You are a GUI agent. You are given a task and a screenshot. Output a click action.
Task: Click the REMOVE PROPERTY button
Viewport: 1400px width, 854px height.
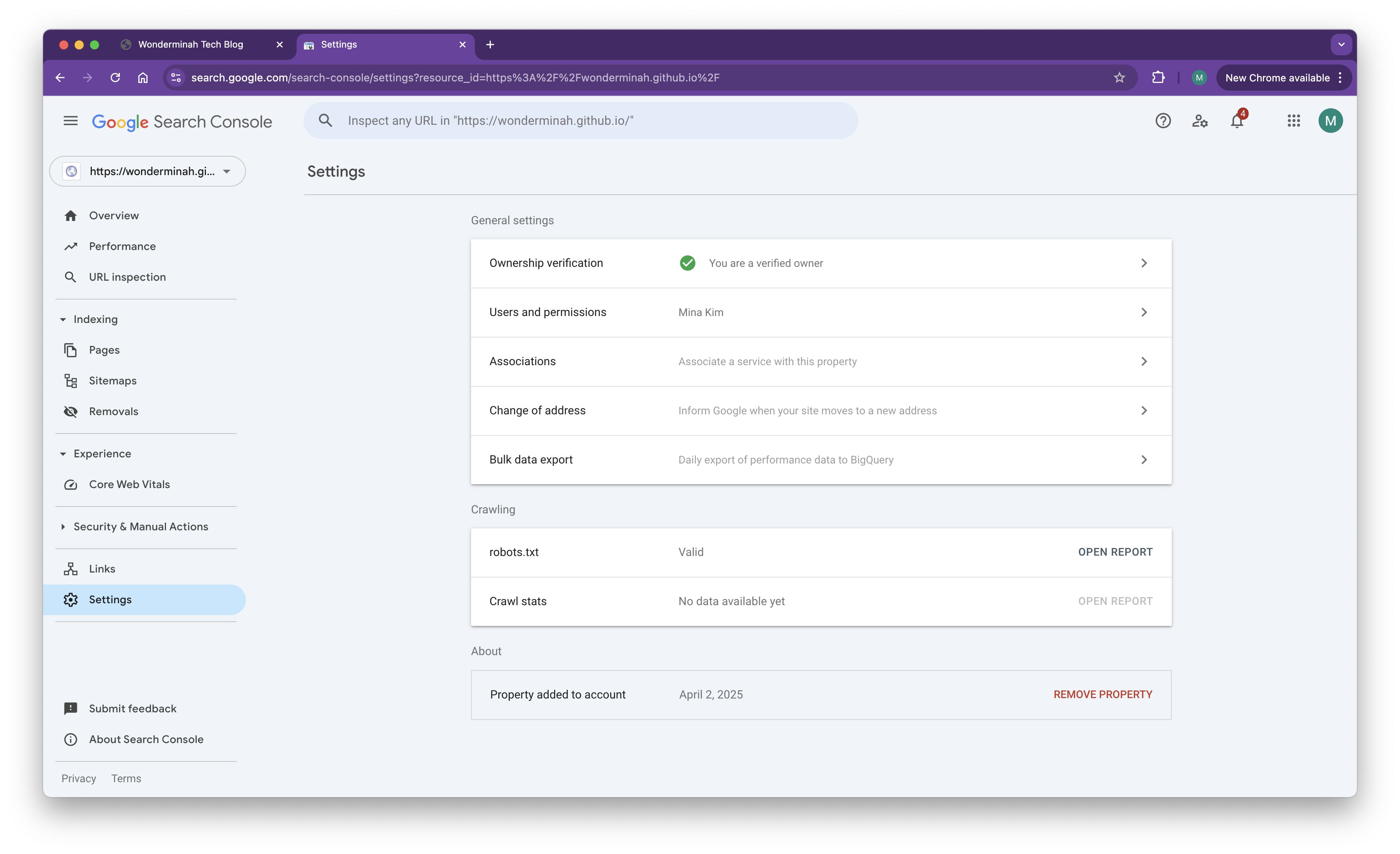tap(1102, 694)
